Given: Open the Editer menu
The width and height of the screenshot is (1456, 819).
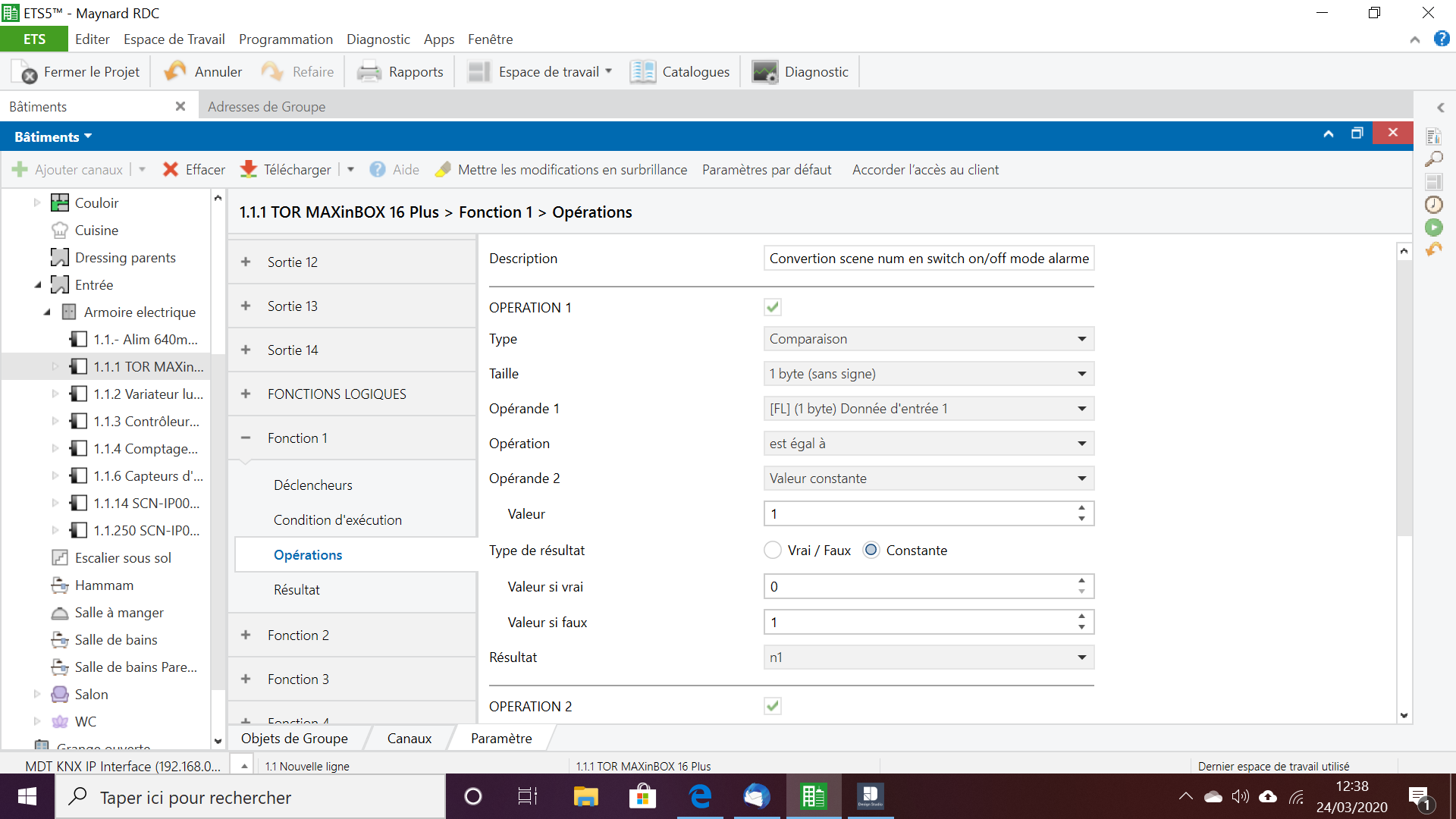Looking at the screenshot, I should pyautogui.click(x=92, y=39).
